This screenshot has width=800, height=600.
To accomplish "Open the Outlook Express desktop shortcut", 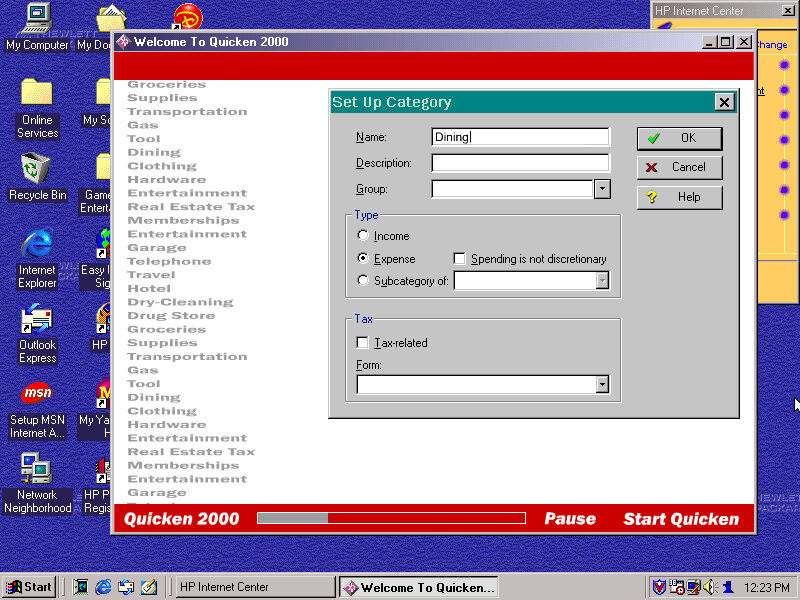I will (37, 321).
